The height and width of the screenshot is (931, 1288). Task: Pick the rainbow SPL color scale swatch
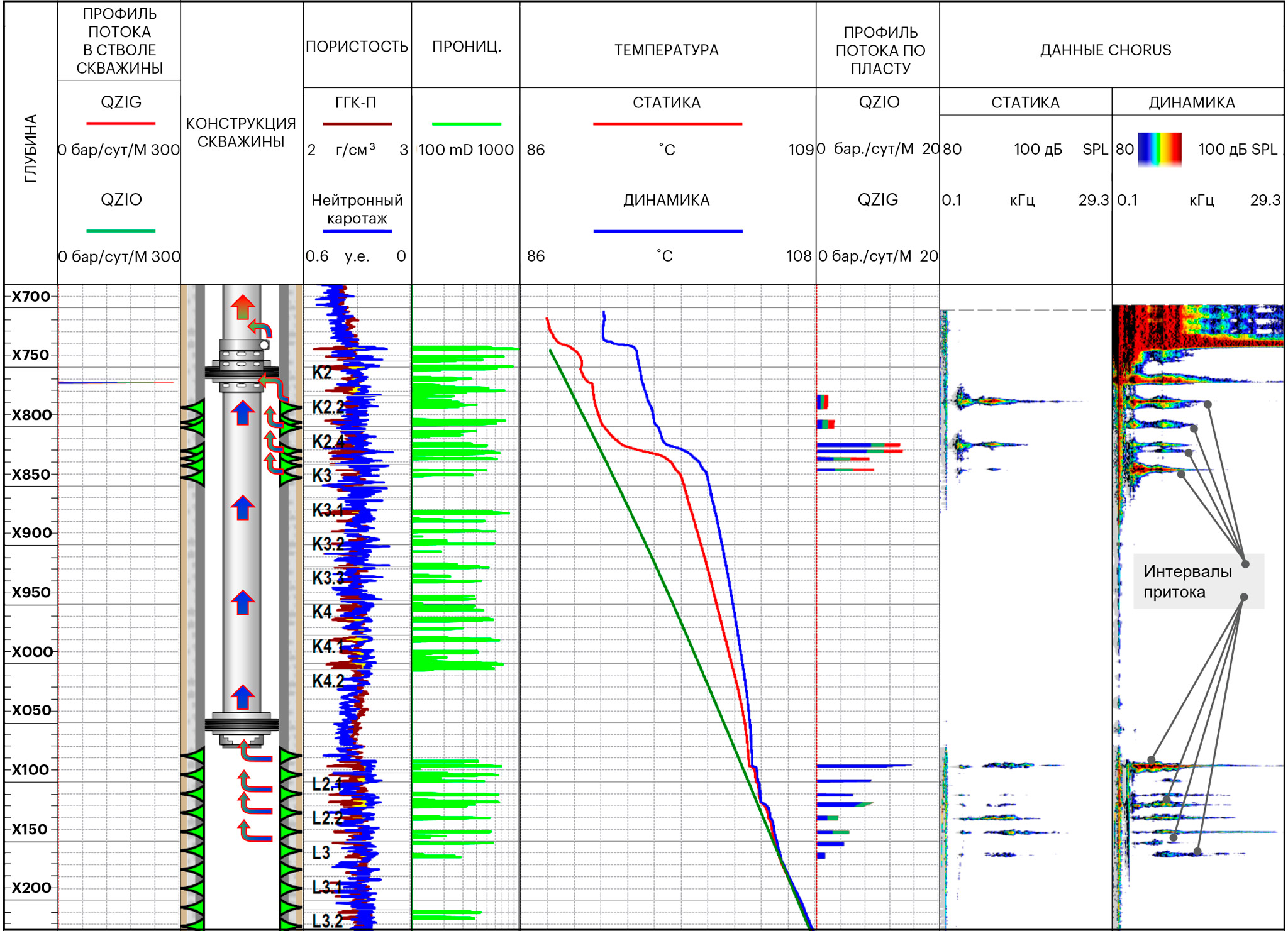point(1160,149)
